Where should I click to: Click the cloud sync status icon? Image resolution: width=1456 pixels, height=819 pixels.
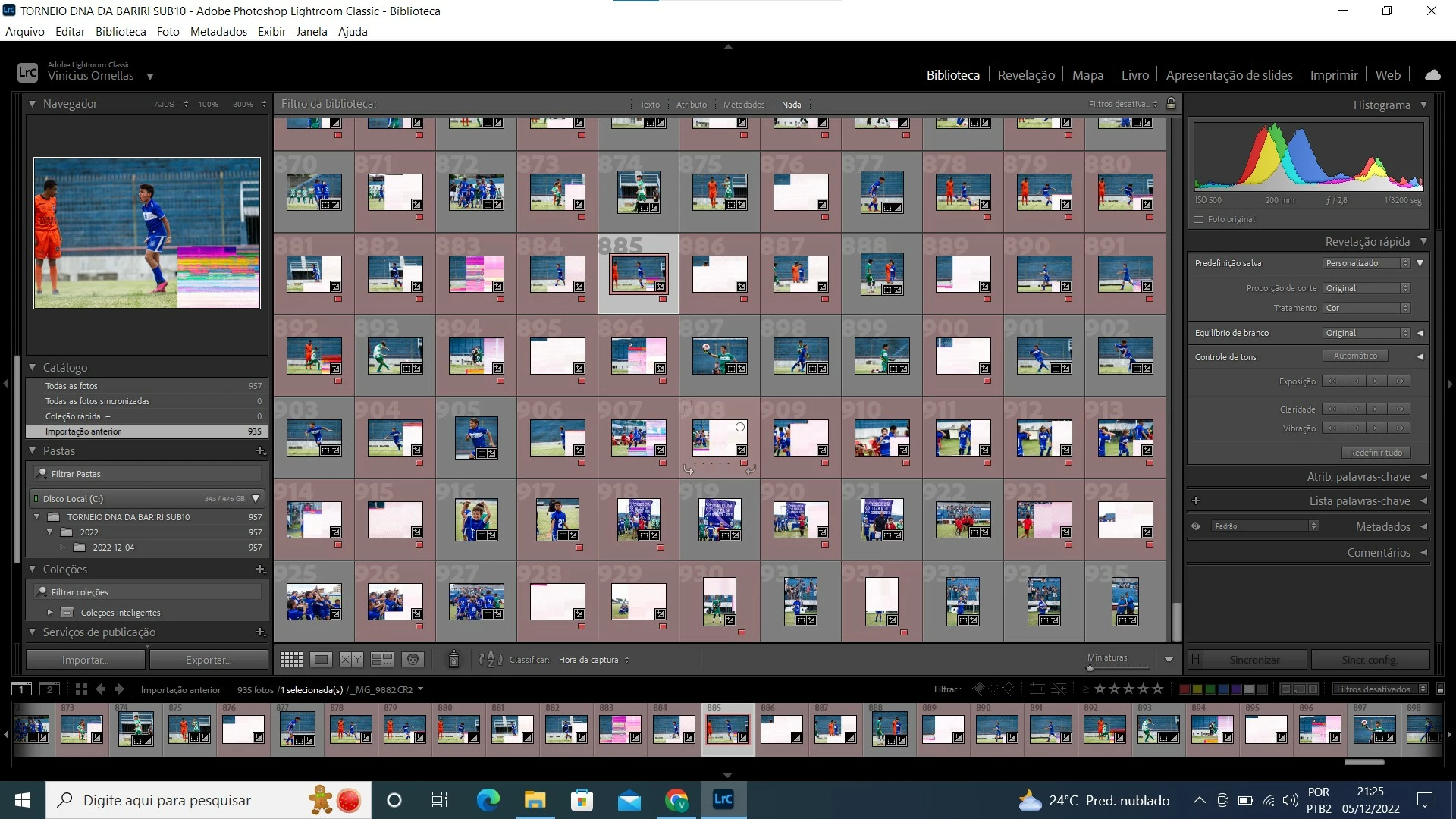coord(1432,75)
